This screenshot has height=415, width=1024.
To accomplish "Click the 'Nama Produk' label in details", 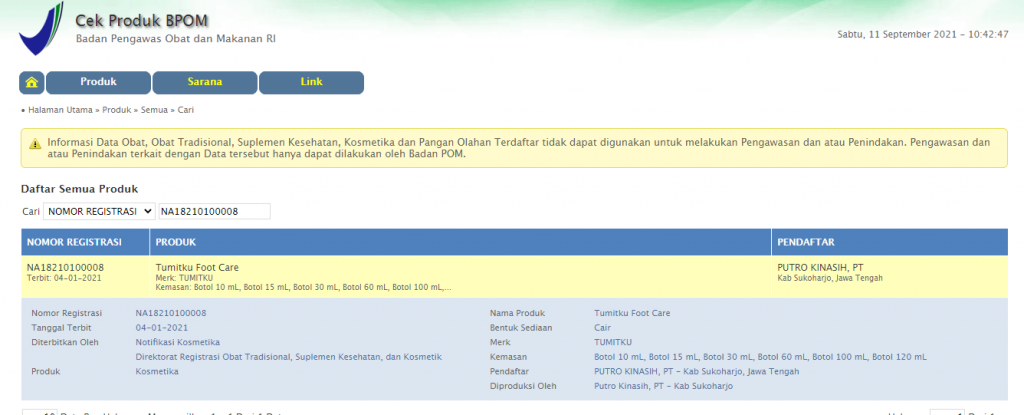I will 517,313.
